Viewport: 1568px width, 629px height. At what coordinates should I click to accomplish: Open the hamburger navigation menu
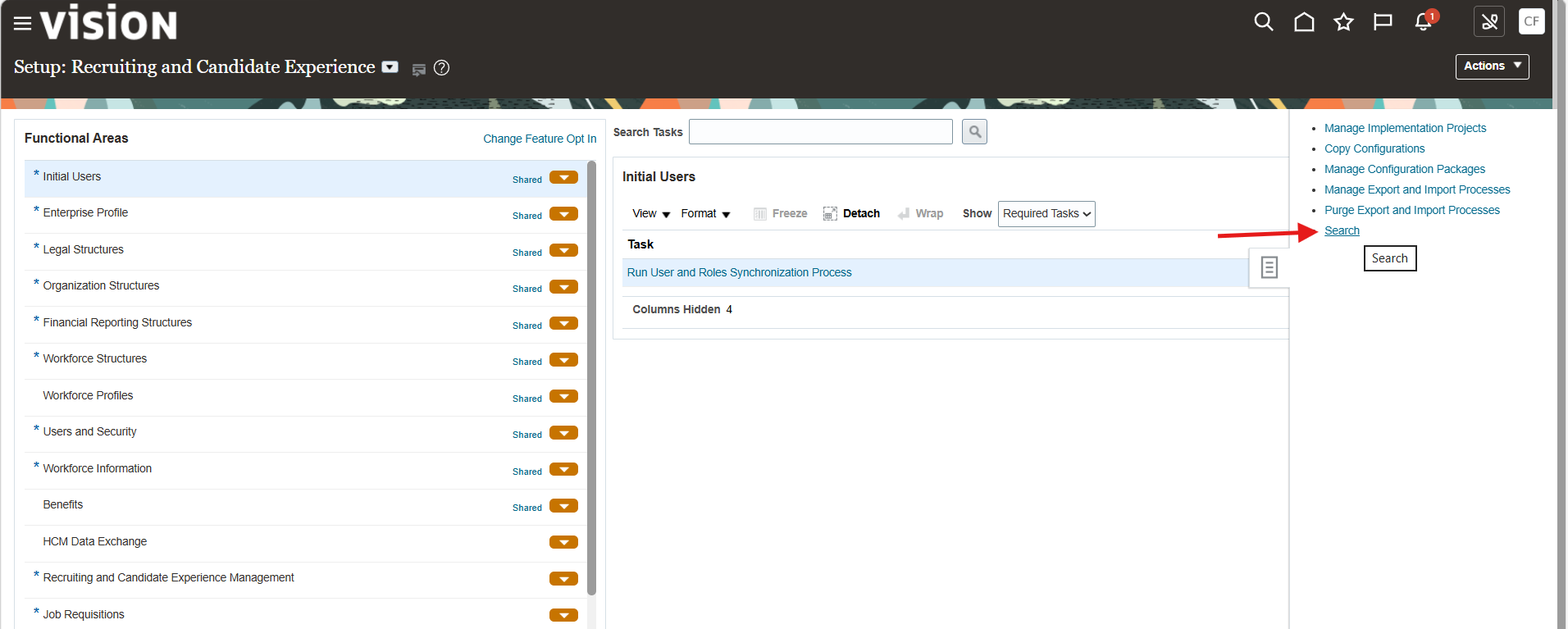pyautogui.click(x=22, y=24)
